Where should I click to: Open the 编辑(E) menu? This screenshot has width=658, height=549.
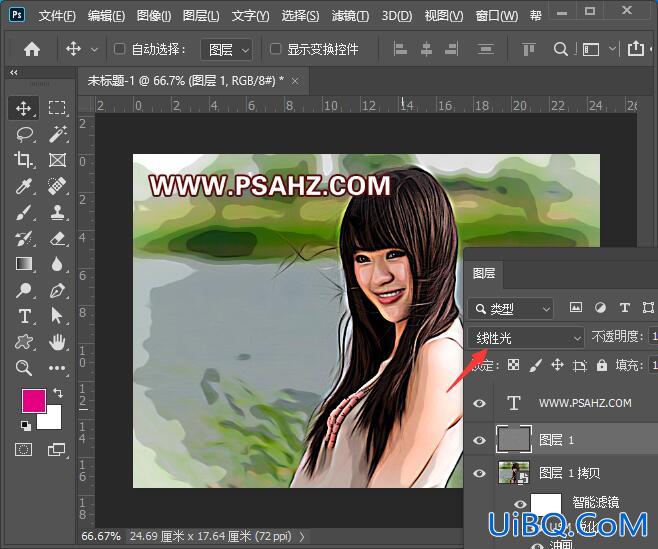[106, 16]
